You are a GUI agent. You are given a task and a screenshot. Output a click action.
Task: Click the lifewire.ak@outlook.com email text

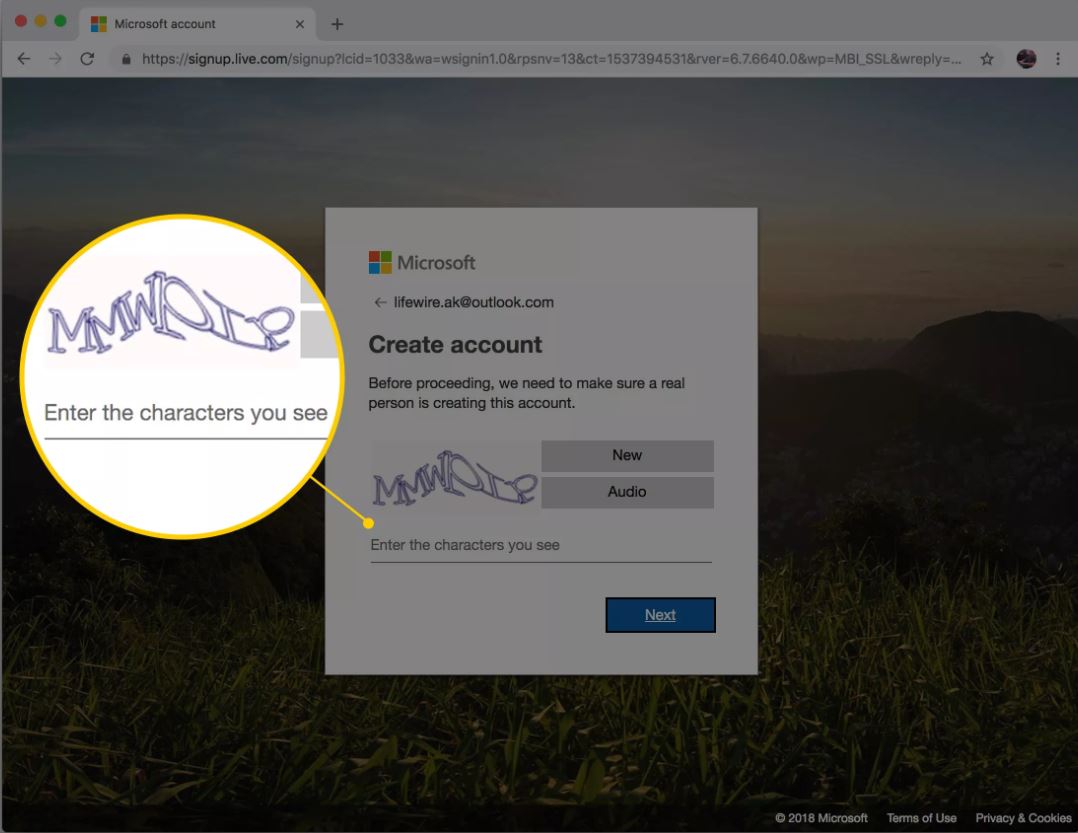click(474, 302)
